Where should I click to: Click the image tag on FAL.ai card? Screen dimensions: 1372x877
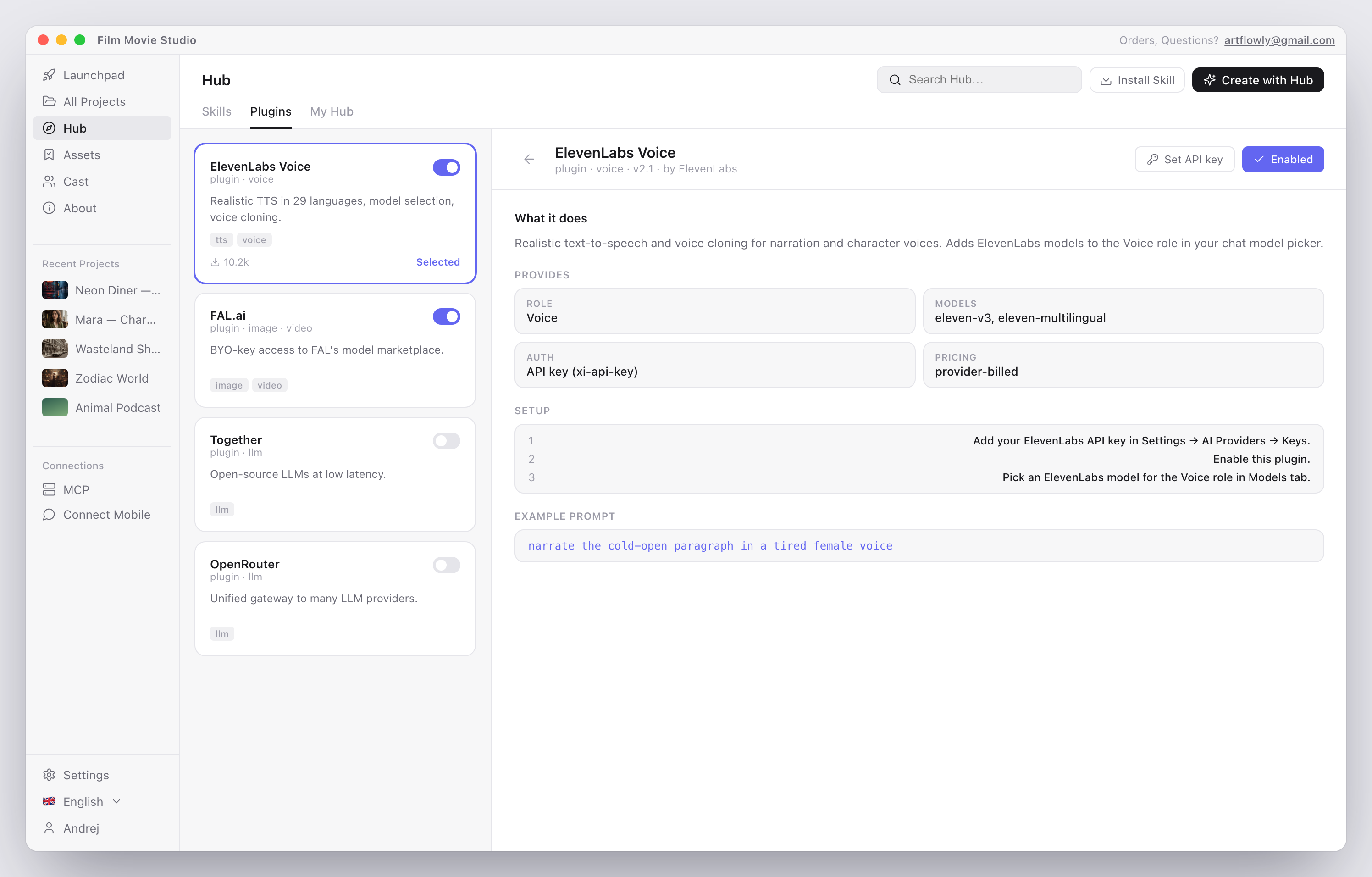click(x=229, y=385)
